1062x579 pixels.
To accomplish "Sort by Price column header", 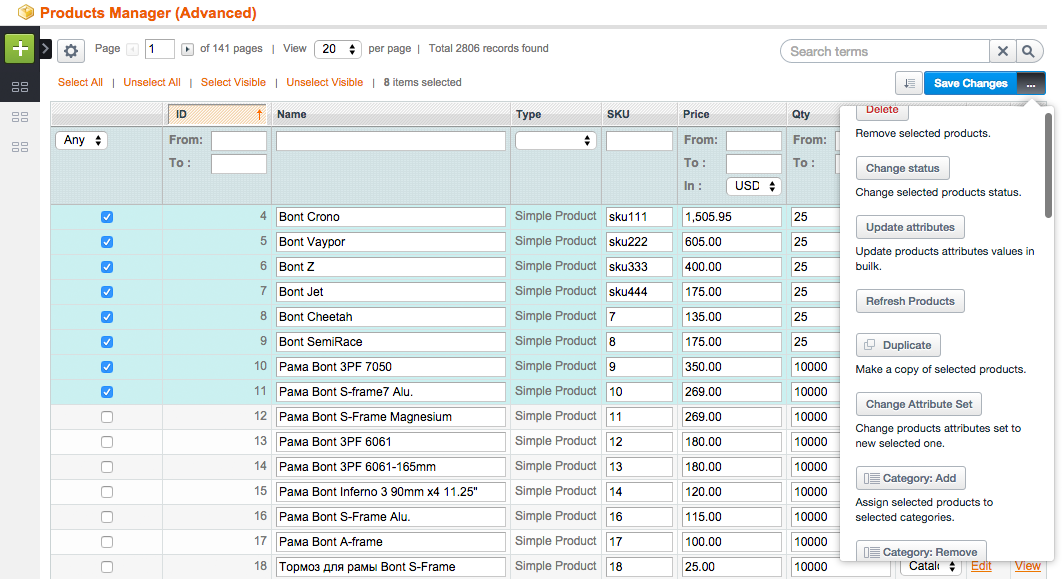I will pyautogui.click(x=731, y=114).
